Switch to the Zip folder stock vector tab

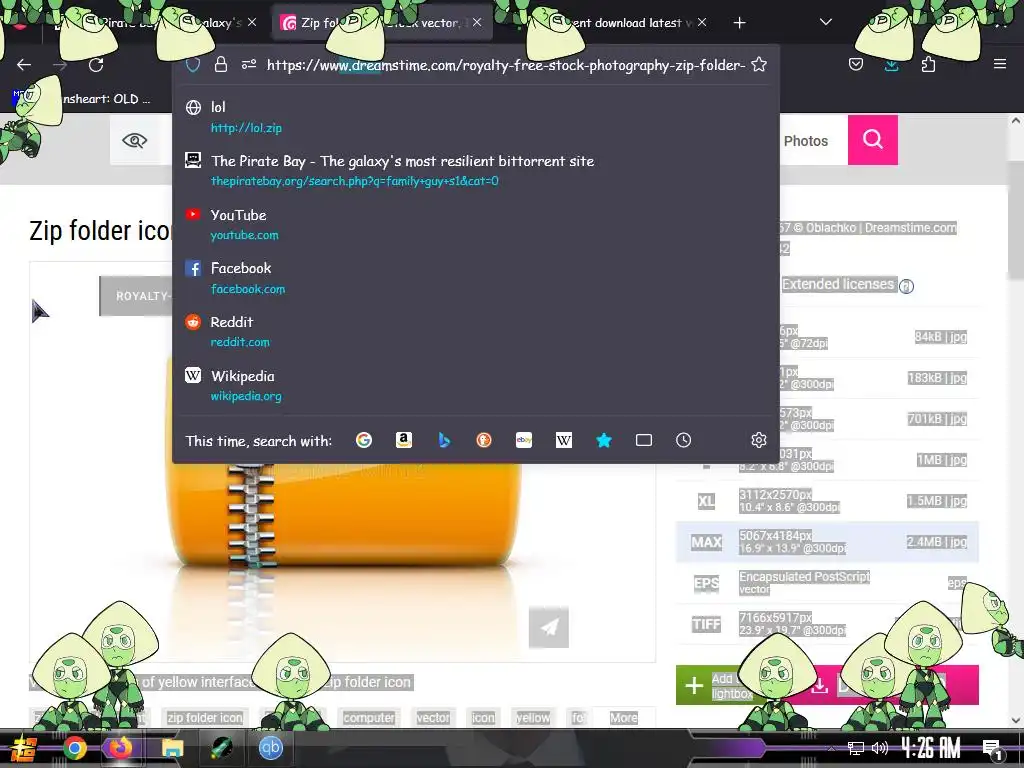[x=382, y=23]
